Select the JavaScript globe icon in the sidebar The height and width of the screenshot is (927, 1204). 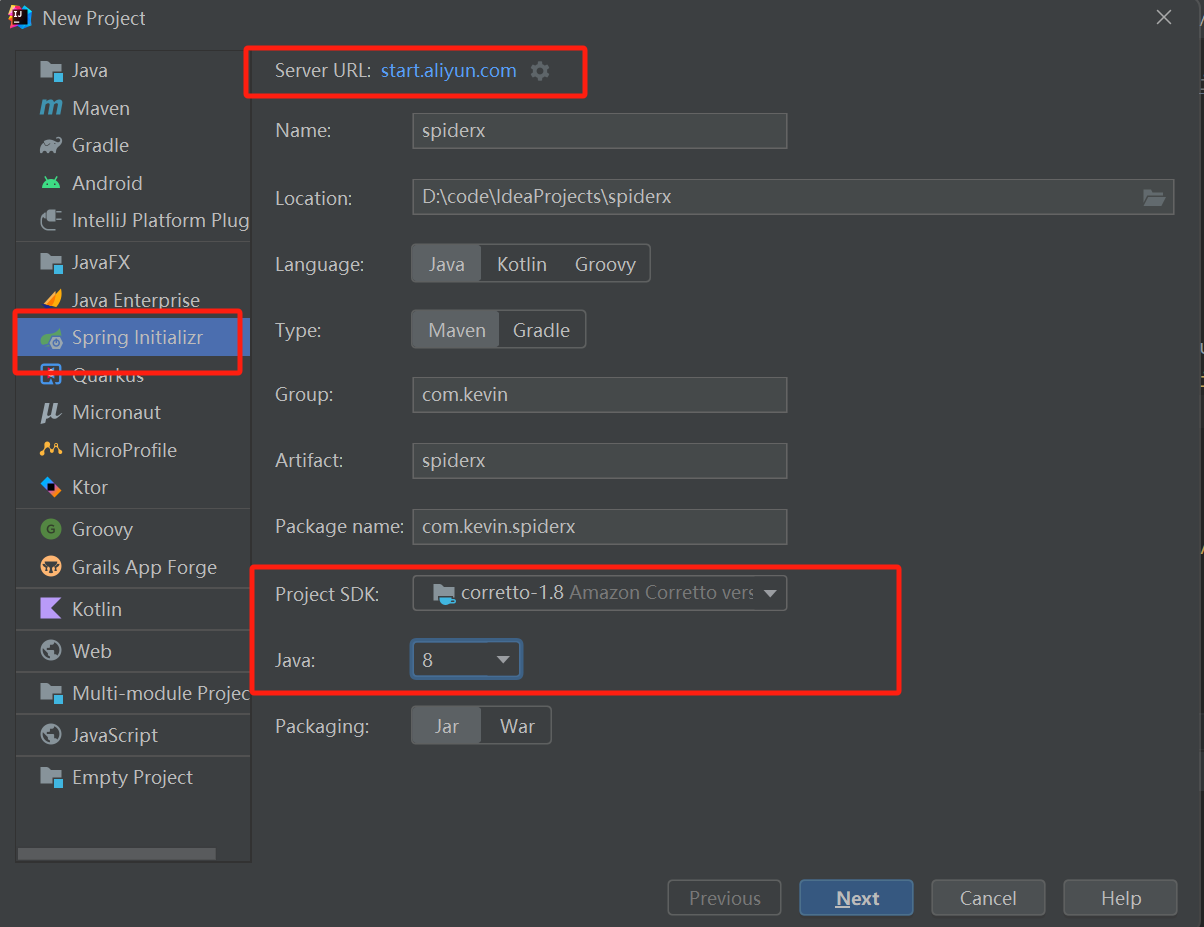pos(51,735)
